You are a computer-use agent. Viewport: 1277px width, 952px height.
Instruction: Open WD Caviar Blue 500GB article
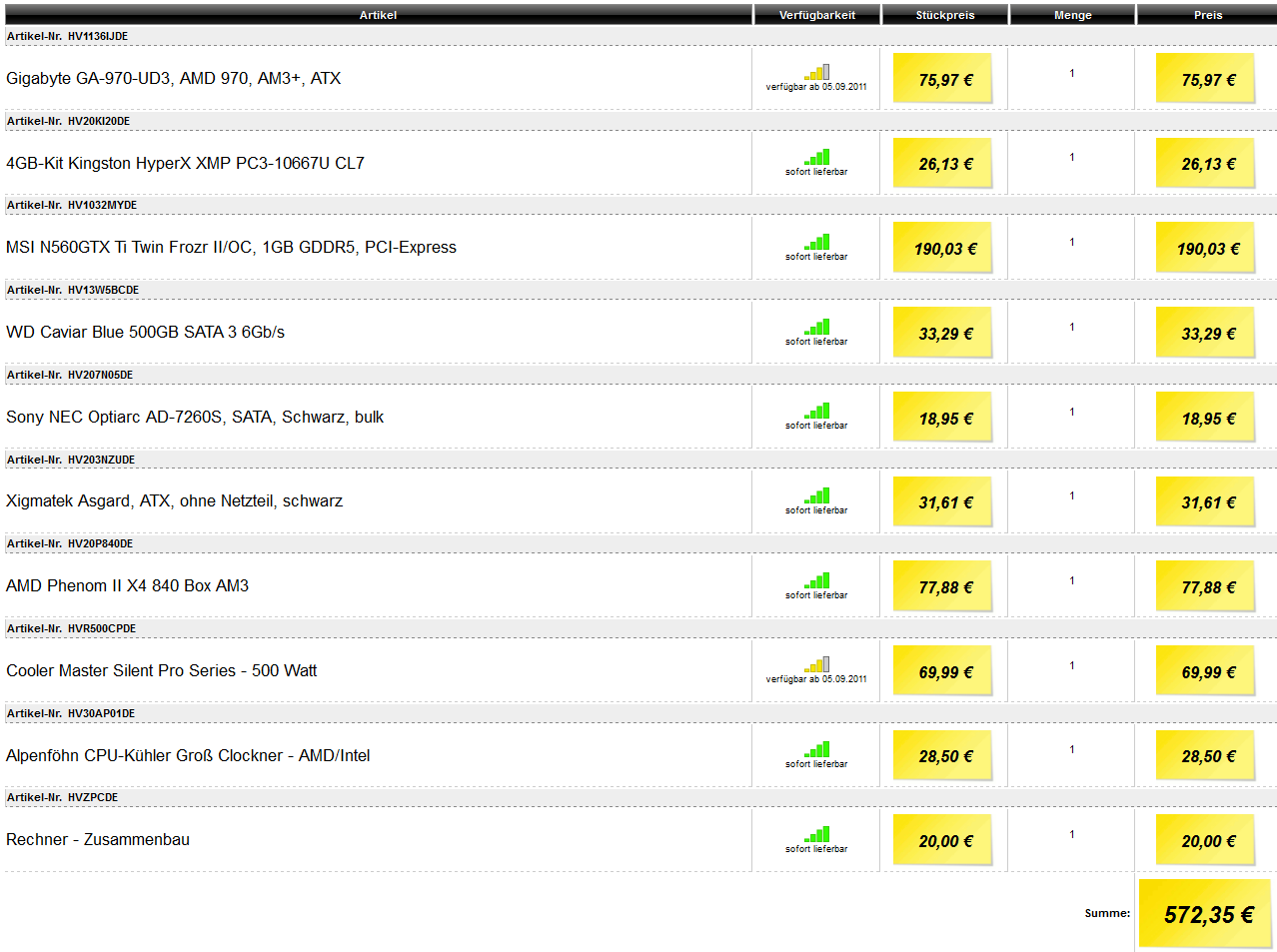tap(145, 332)
